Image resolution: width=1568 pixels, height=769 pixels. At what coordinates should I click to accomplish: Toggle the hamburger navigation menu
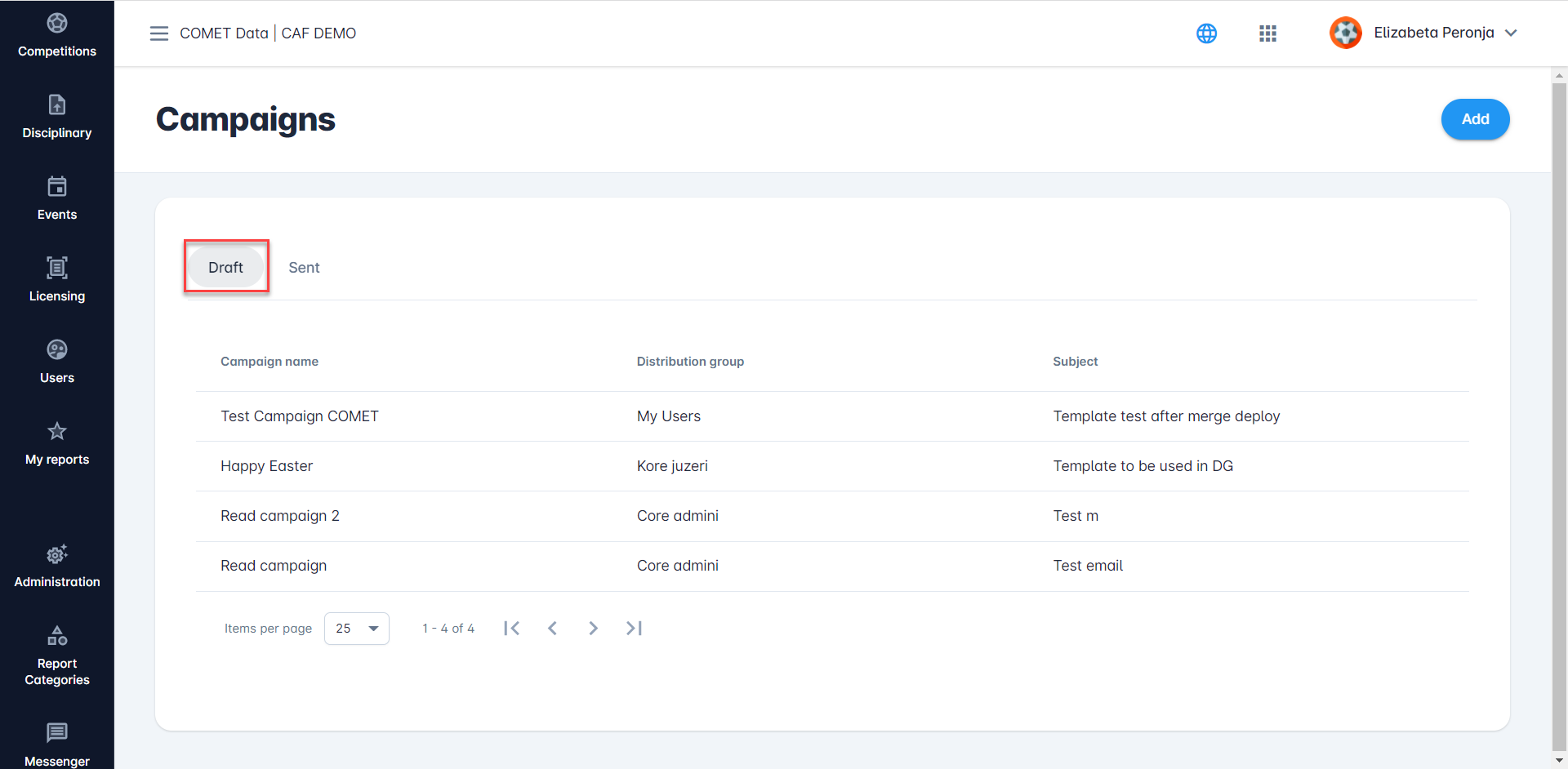(159, 33)
